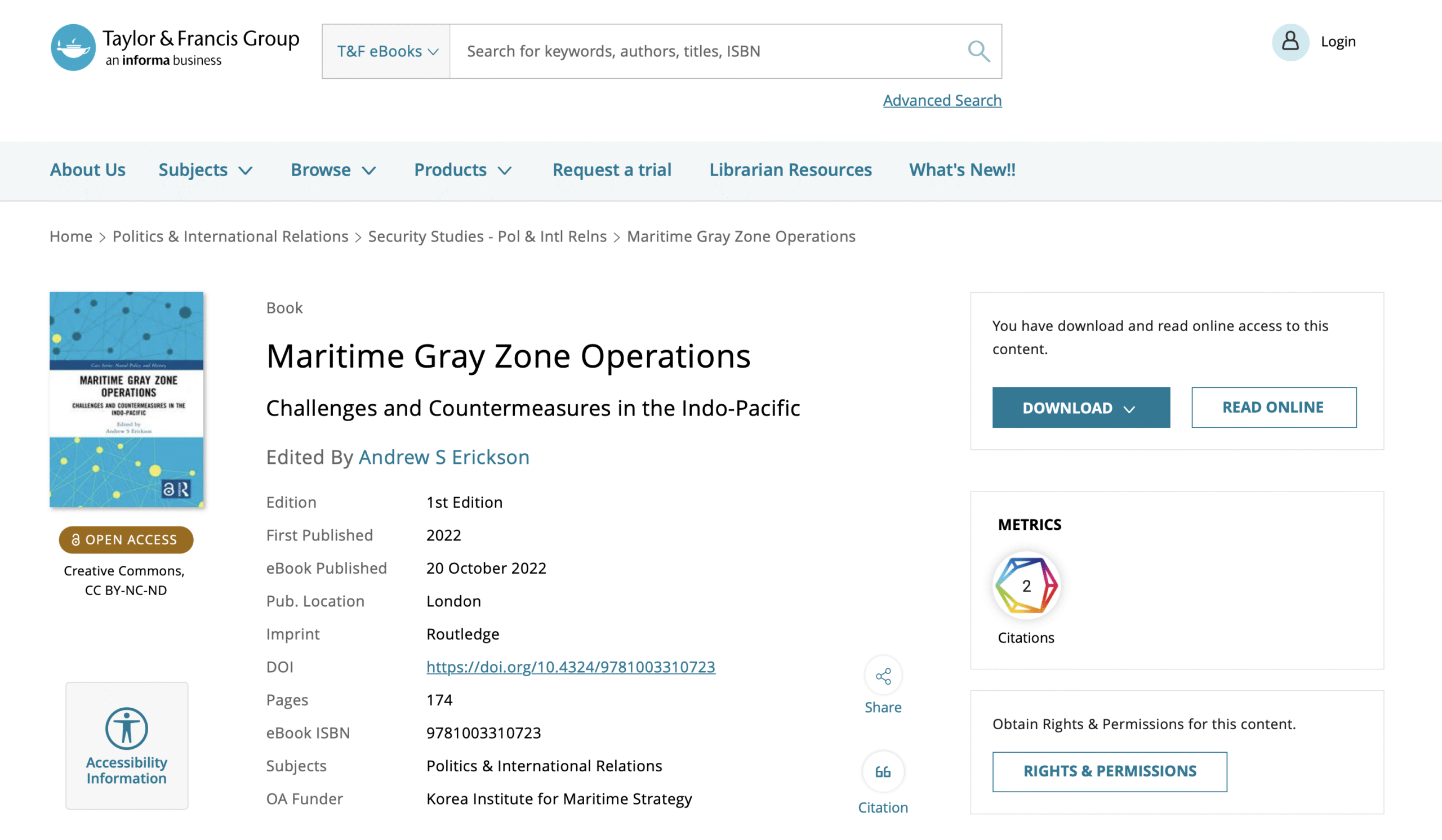Open the DOI link
The width and height of the screenshot is (1442, 840).
(571, 667)
